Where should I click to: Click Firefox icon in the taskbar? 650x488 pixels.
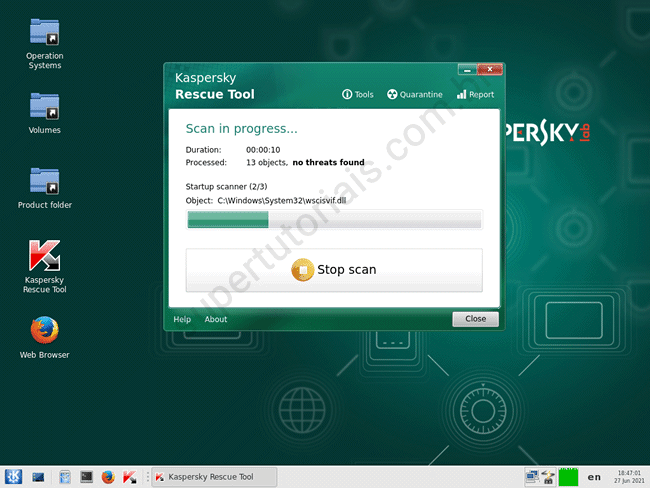click(108, 477)
